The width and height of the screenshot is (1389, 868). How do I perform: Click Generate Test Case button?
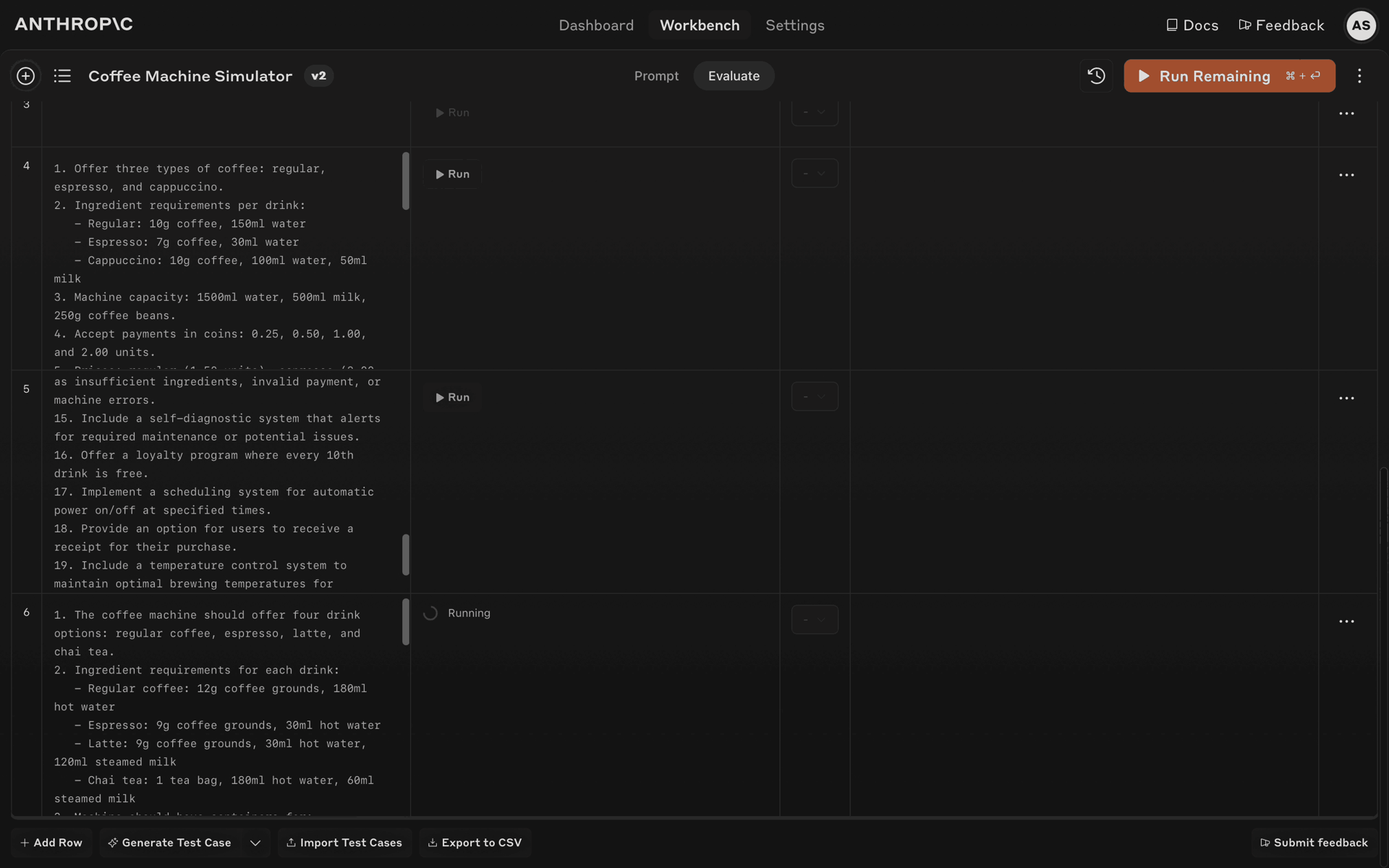pyautogui.click(x=170, y=843)
